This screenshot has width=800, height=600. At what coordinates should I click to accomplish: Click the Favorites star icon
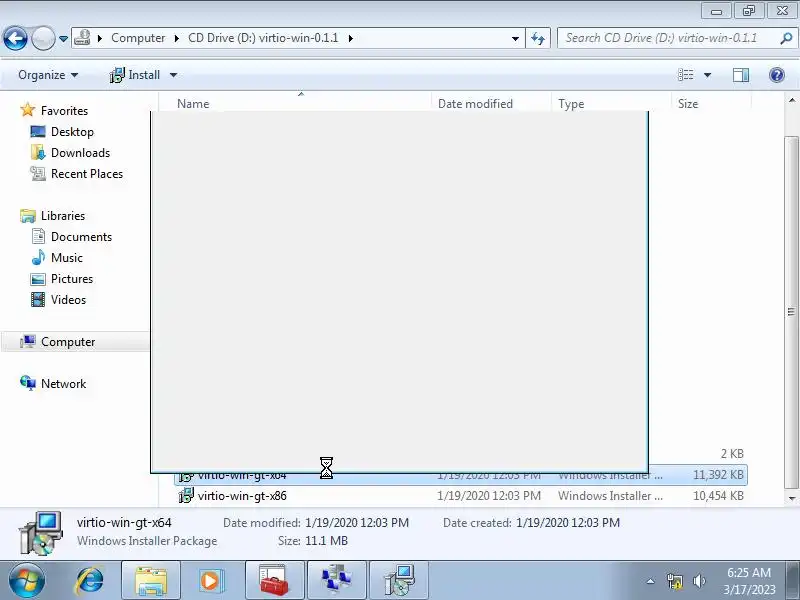click(x=28, y=110)
